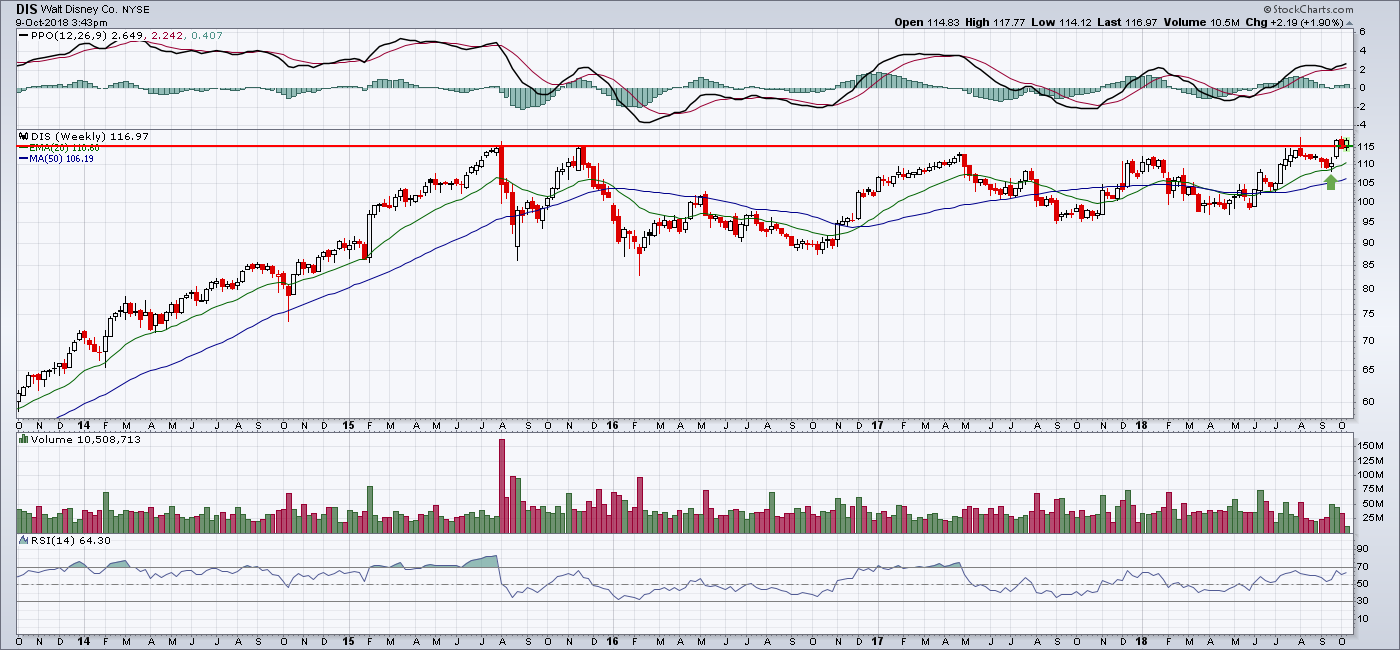Click the black line marker before PPO(12,26,9)

click(22, 36)
